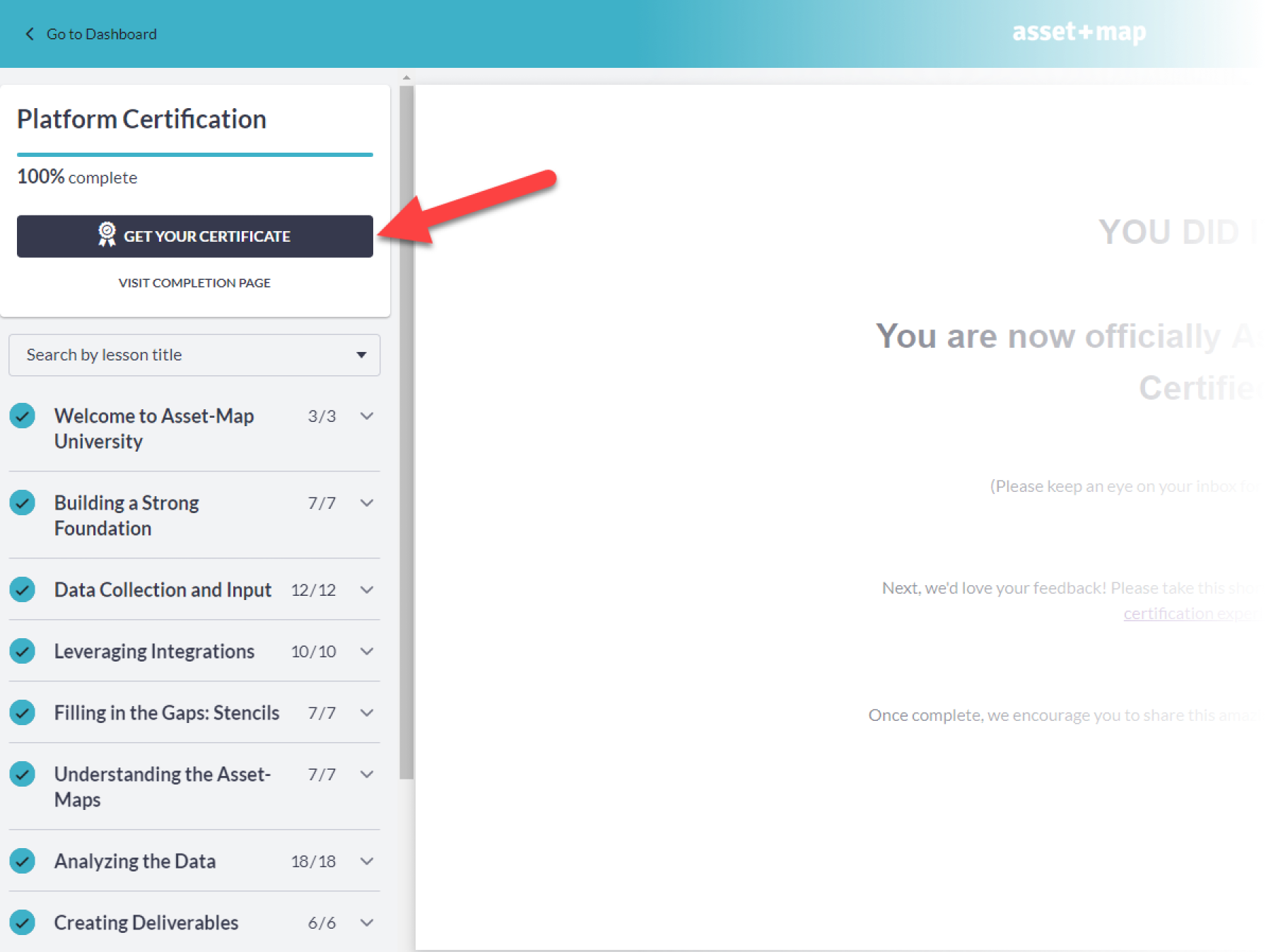Expand the Understanding the Asset-Maps chapter
1266x952 pixels.
tap(367, 774)
